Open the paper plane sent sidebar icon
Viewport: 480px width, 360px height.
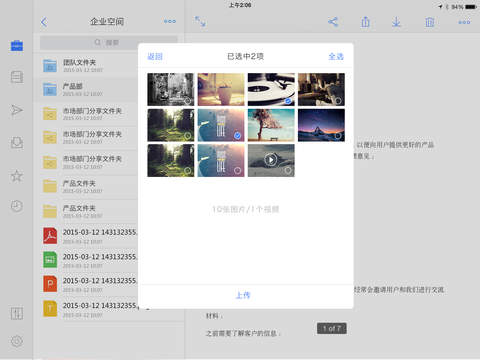coord(17,110)
